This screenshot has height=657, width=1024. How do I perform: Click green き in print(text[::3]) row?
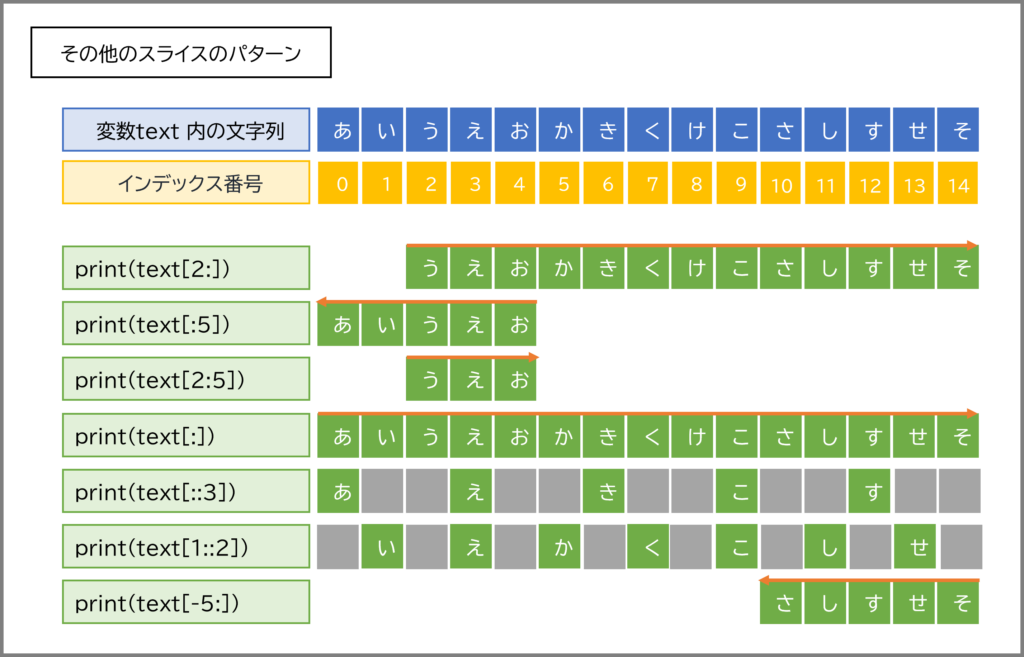603,490
